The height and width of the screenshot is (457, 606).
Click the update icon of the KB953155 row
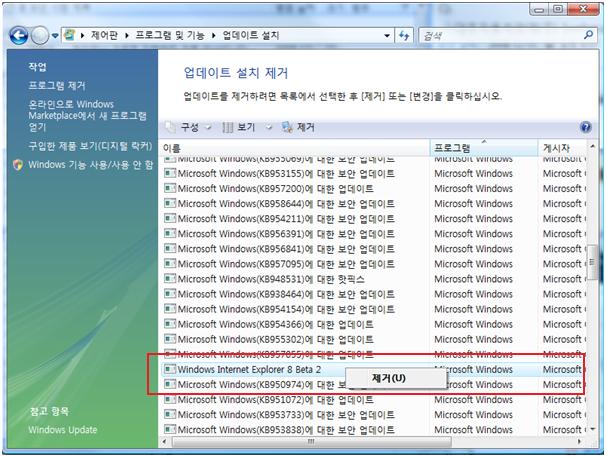coord(170,173)
